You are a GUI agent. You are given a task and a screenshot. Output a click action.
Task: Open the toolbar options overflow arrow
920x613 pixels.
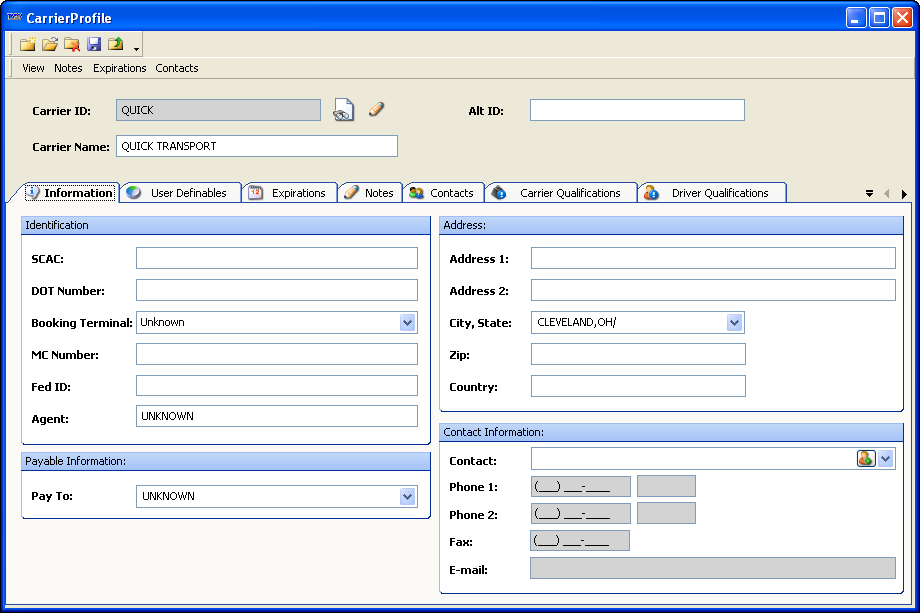[x=136, y=48]
